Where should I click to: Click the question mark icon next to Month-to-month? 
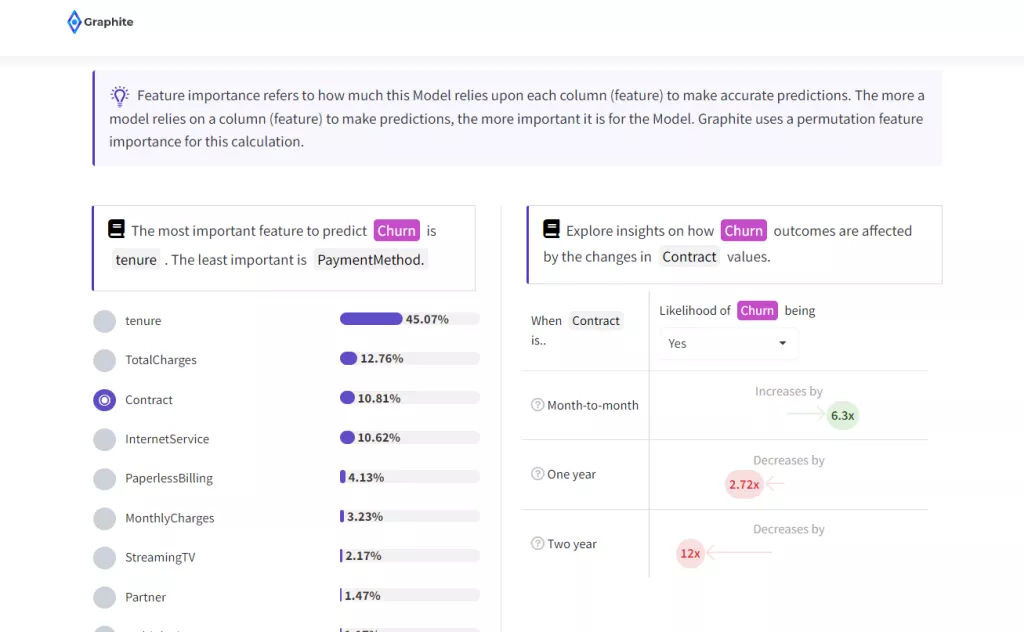coord(535,405)
